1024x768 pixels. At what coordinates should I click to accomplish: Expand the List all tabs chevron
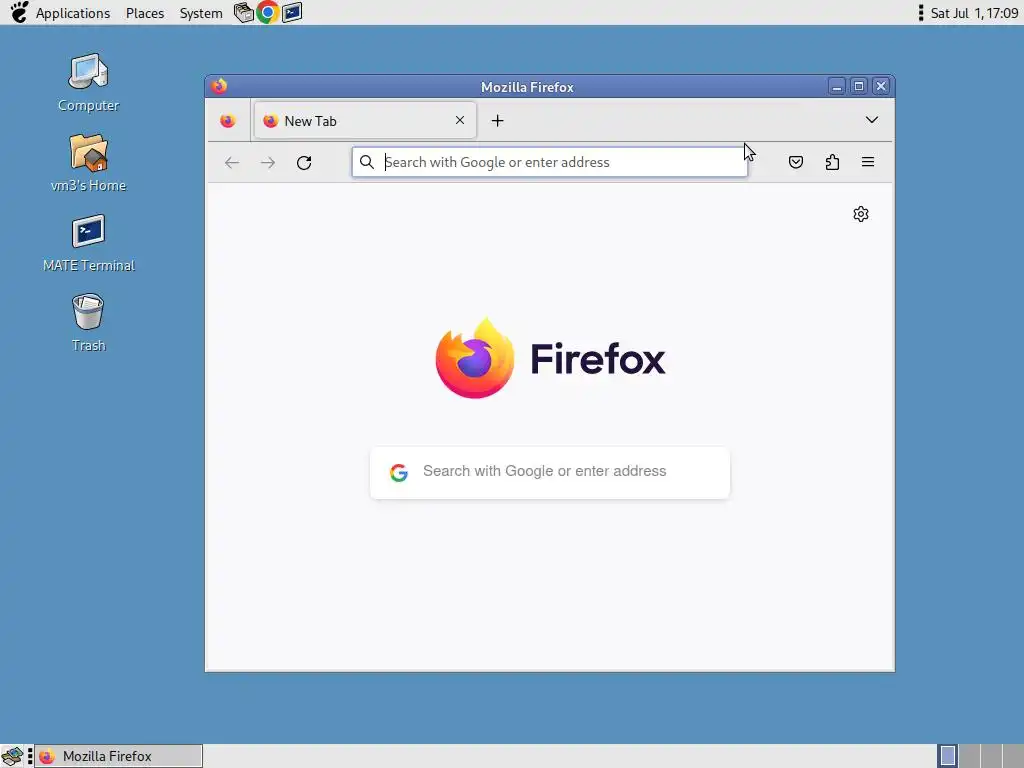[x=871, y=120]
